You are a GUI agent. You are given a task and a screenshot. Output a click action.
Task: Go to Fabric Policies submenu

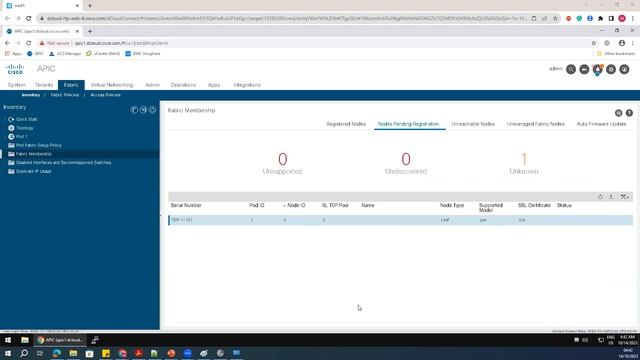tap(65, 95)
